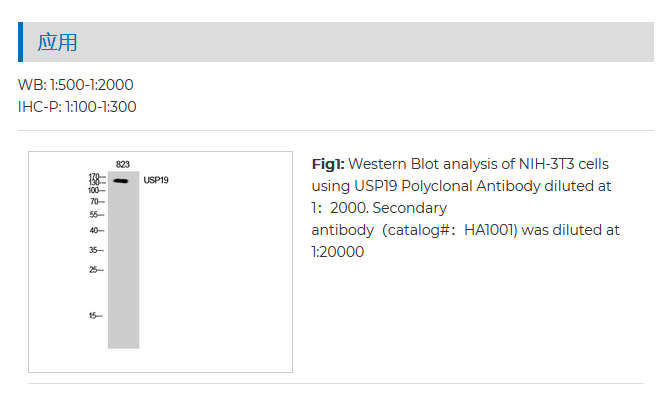Click the 170 kDa marker label
This screenshot has width=671, height=398.
tap(94, 175)
